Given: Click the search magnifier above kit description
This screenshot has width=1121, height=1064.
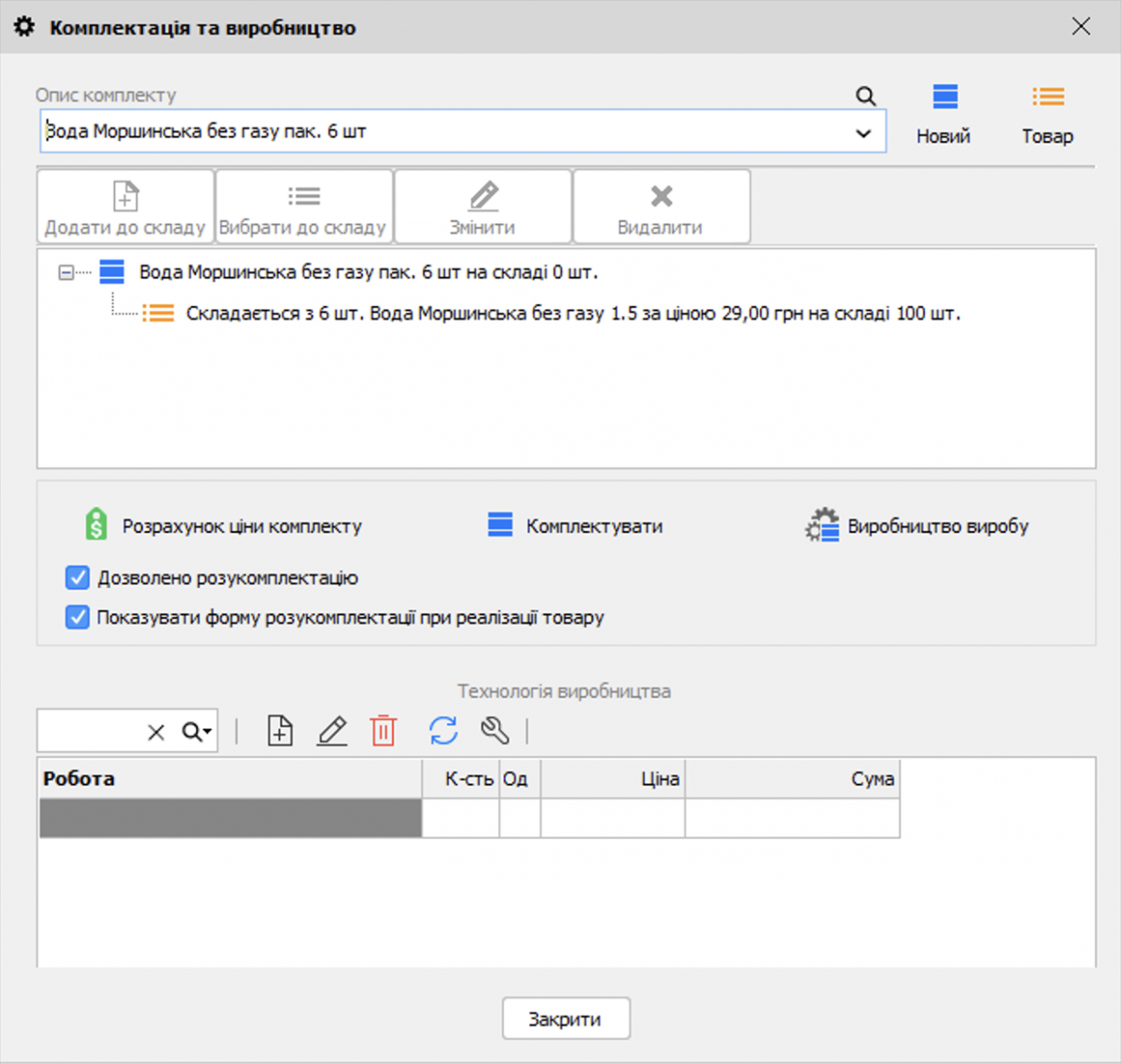Looking at the screenshot, I should [866, 96].
